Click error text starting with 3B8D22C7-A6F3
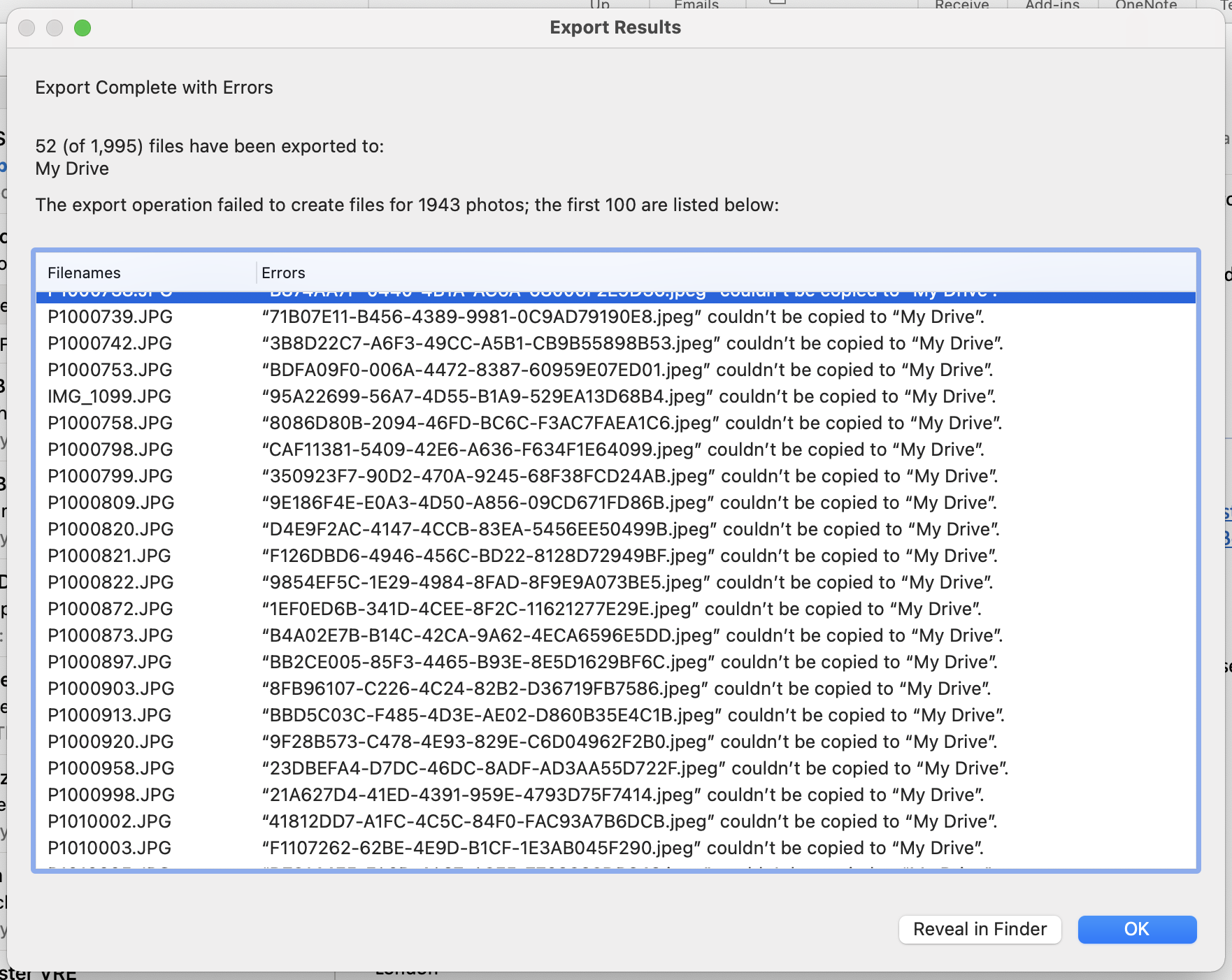 (x=633, y=343)
